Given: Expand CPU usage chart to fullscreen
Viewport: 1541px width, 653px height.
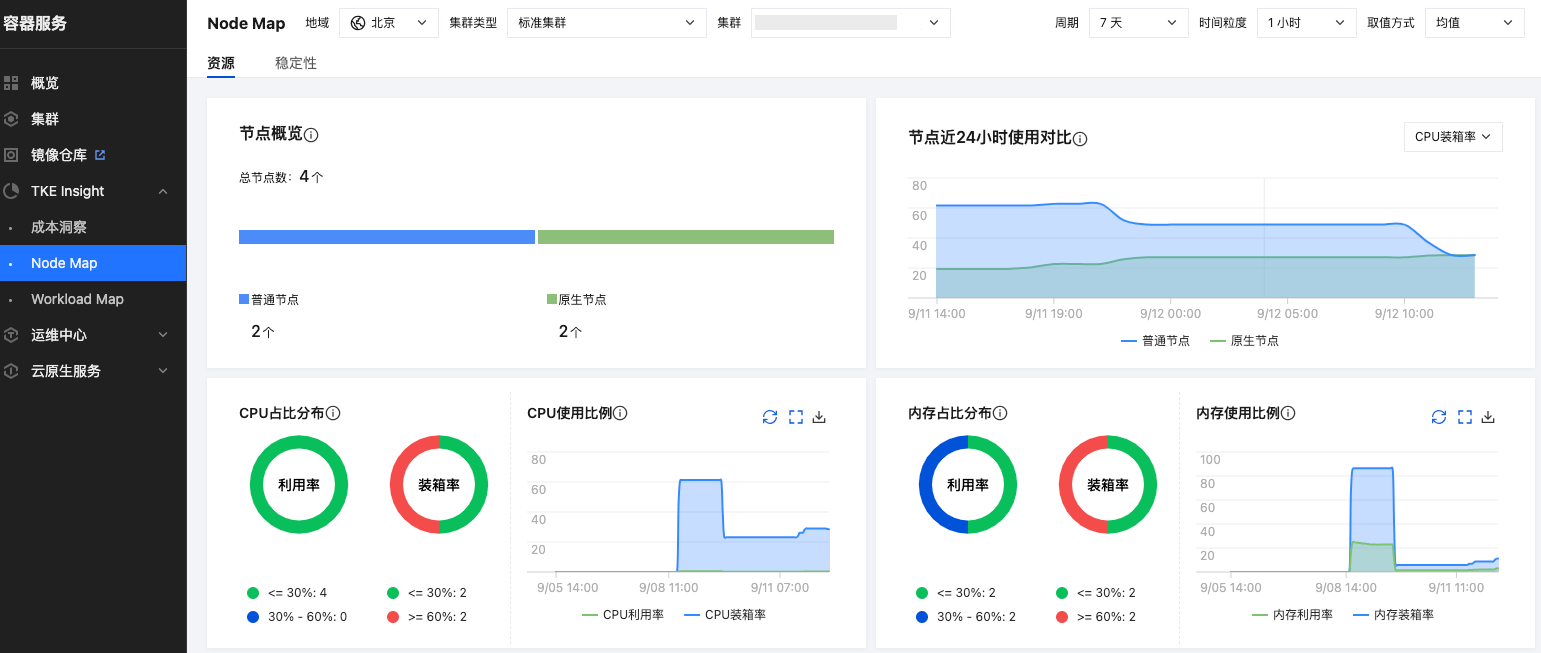Looking at the screenshot, I should [796, 417].
